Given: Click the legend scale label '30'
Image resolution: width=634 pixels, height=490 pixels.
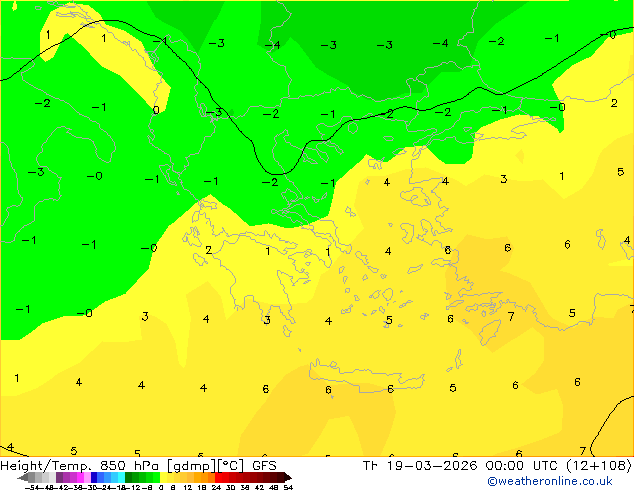Looking at the screenshot, I should 230,488.
